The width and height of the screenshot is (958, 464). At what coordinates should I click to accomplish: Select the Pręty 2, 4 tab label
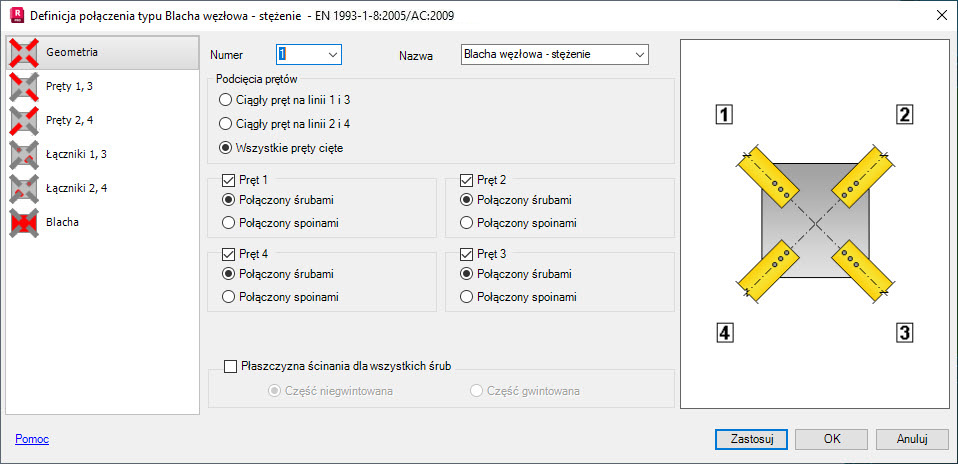pos(69,120)
